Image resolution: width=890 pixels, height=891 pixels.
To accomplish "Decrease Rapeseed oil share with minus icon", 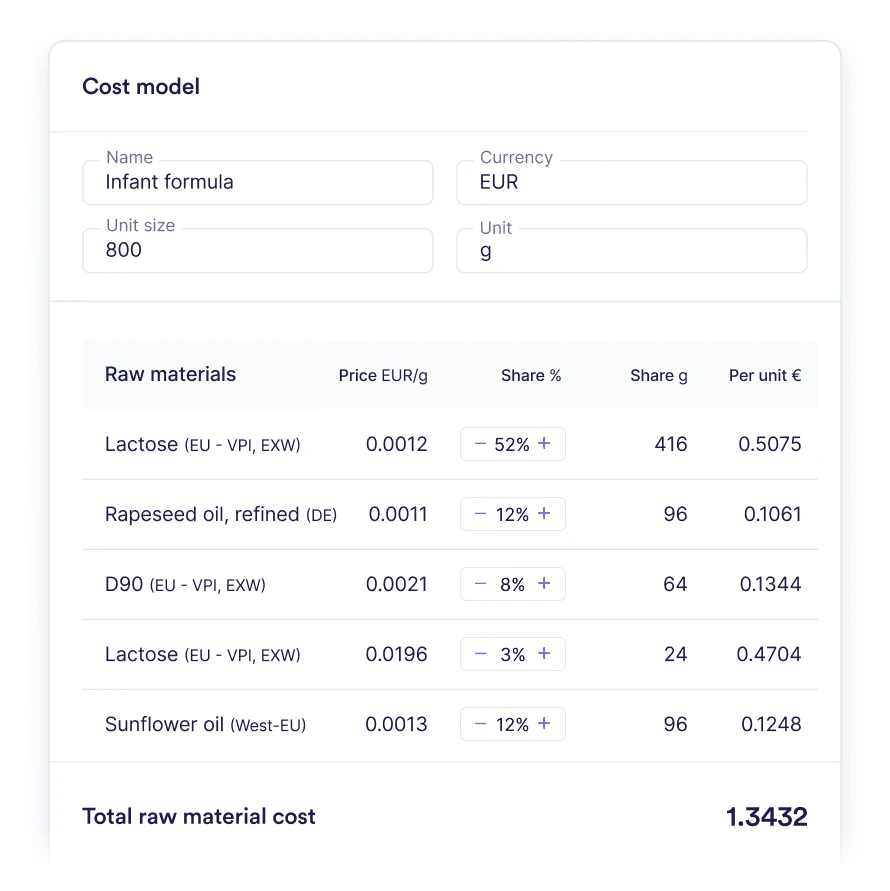I will 480,514.
